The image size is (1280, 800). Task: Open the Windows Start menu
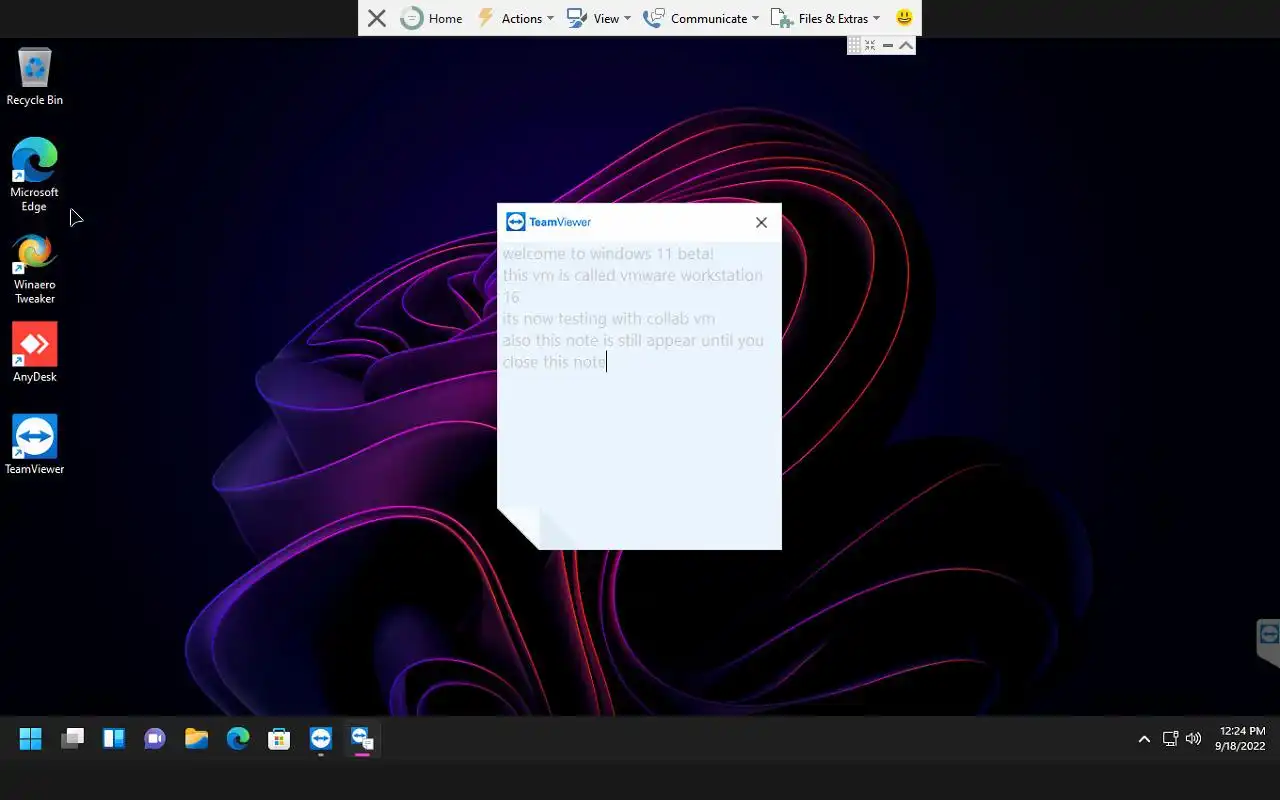click(31, 739)
